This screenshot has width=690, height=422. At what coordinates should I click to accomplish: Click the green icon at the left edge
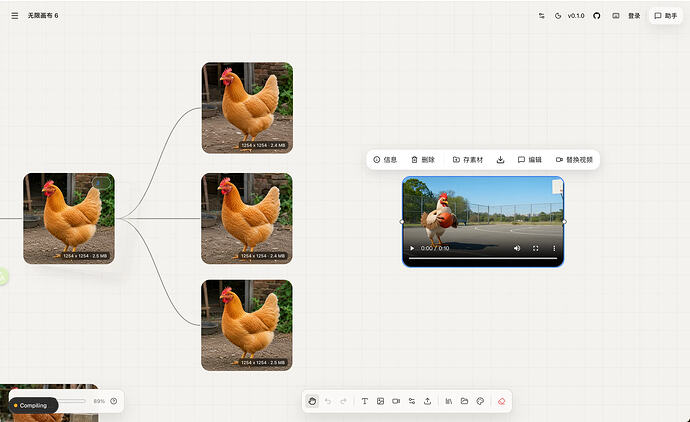point(3,277)
